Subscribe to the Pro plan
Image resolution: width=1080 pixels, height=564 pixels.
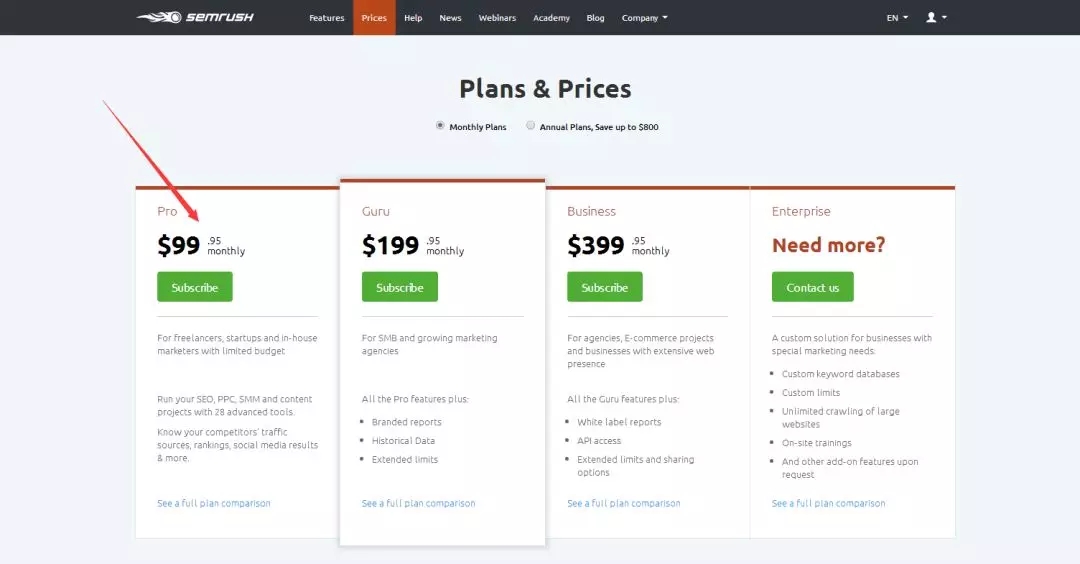point(195,287)
